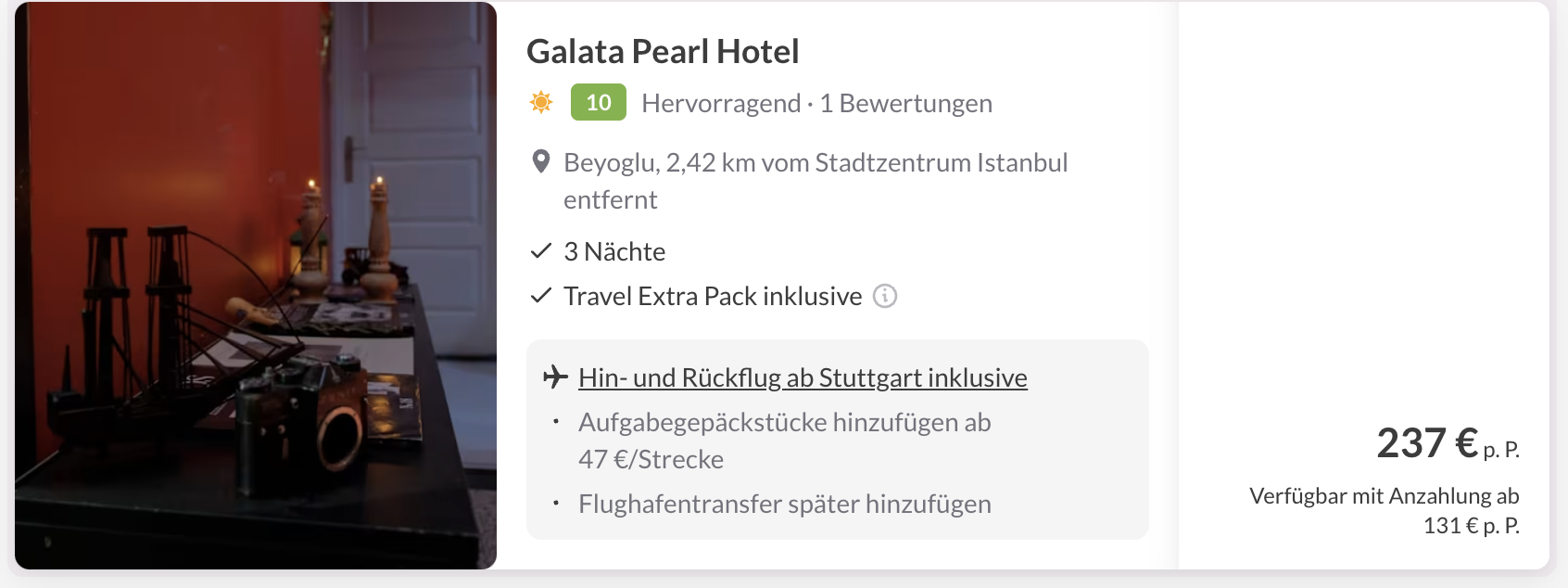The height and width of the screenshot is (588, 1568).
Task: Click the green rating badge showing 10
Action: (599, 102)
